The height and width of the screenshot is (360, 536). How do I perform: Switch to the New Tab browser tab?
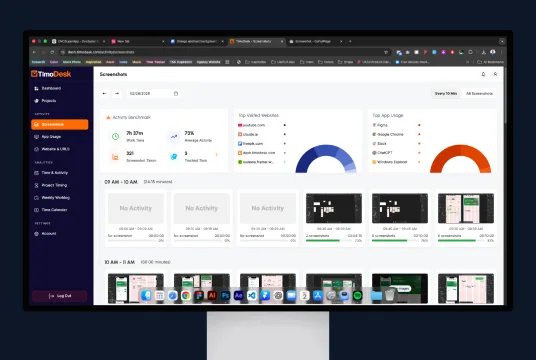click(138, 41)
